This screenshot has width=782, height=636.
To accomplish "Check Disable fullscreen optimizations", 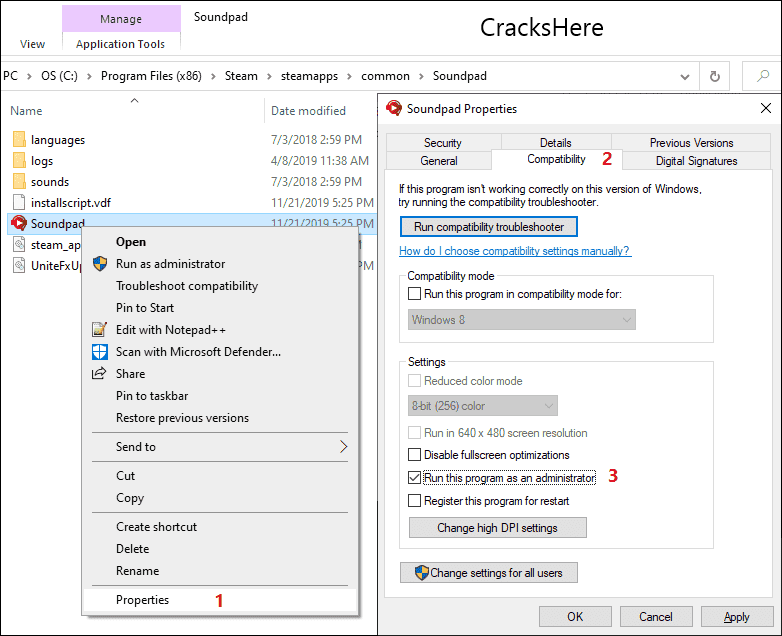I will tap(414, 454).
